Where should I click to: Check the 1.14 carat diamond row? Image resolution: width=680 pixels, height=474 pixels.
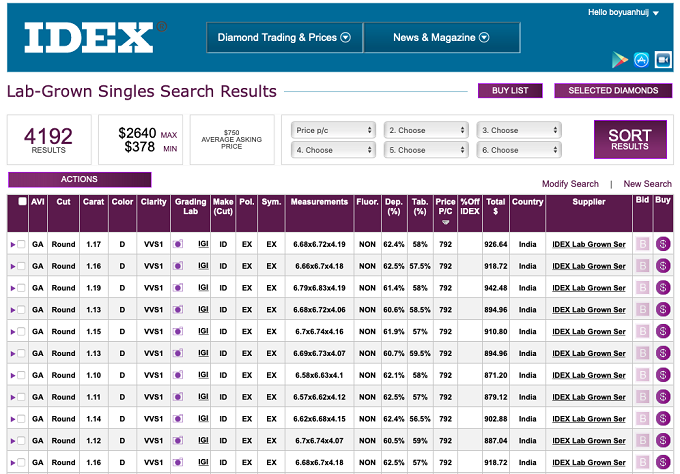tap(21, 419)
